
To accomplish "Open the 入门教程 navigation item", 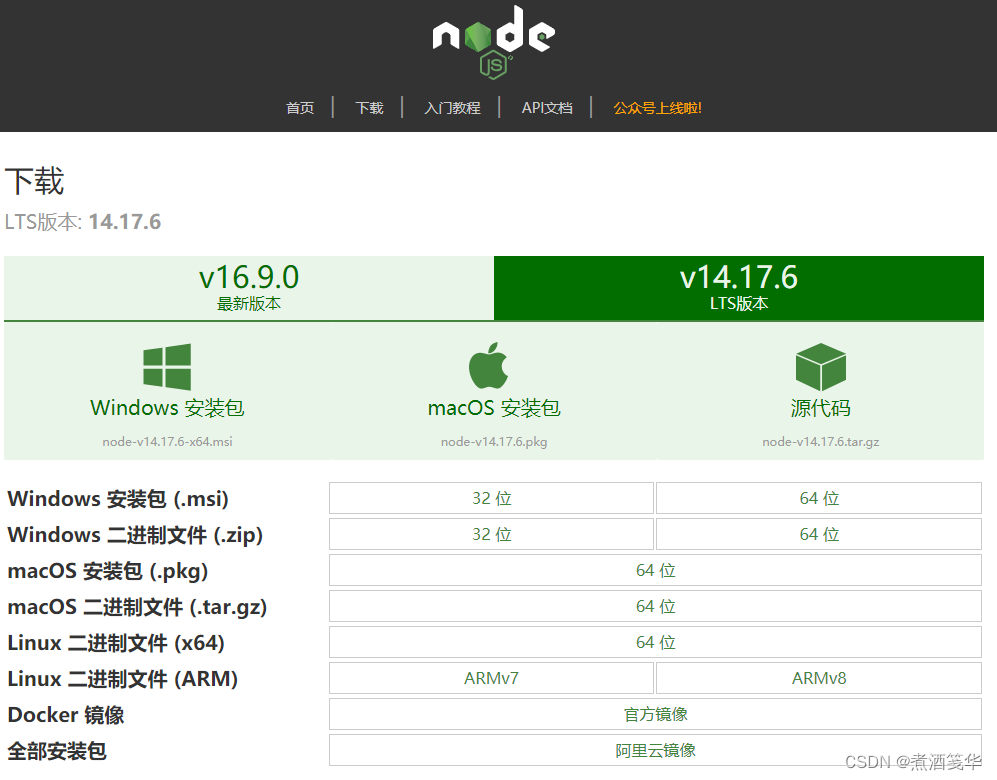I will (x=452, y=108).
